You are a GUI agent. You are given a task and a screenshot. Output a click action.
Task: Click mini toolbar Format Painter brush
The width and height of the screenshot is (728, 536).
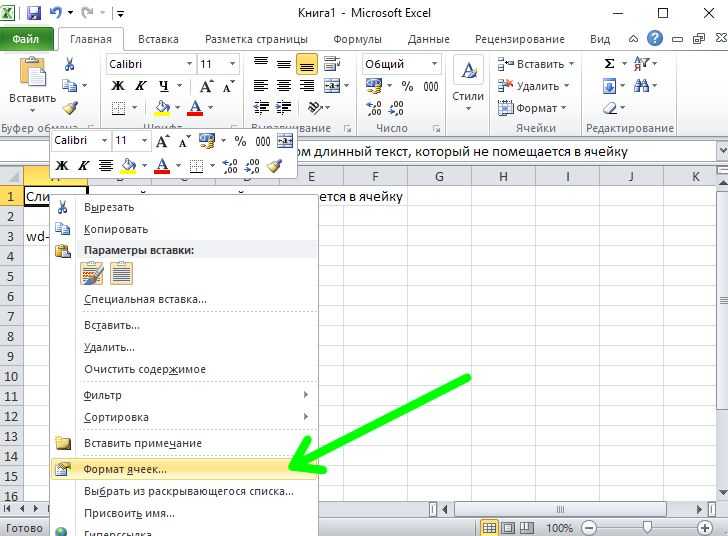click(274, 165)
